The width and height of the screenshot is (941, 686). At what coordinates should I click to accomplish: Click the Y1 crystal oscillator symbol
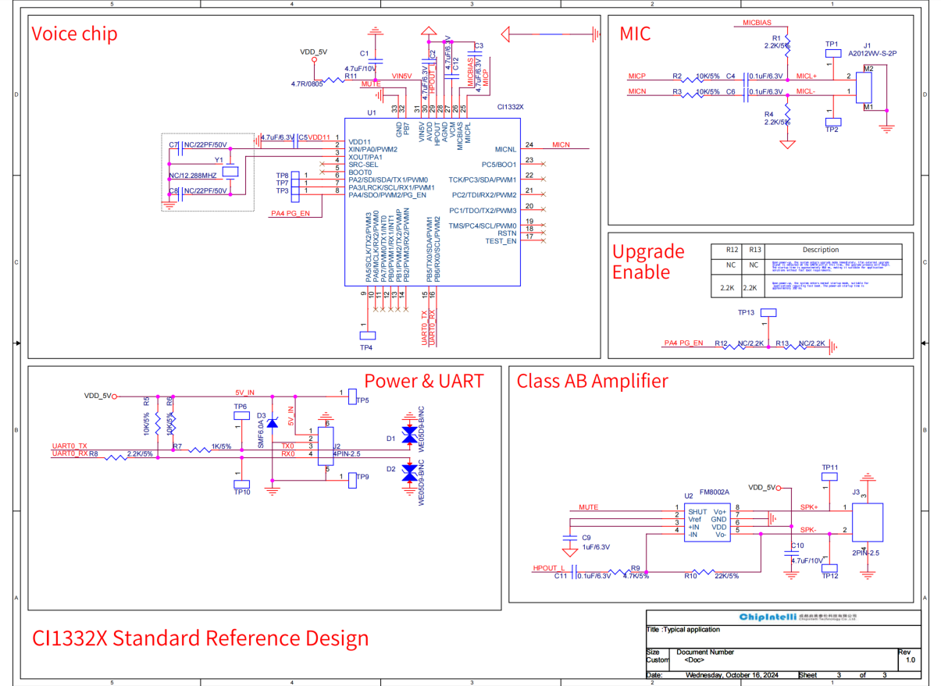[231, 170]
